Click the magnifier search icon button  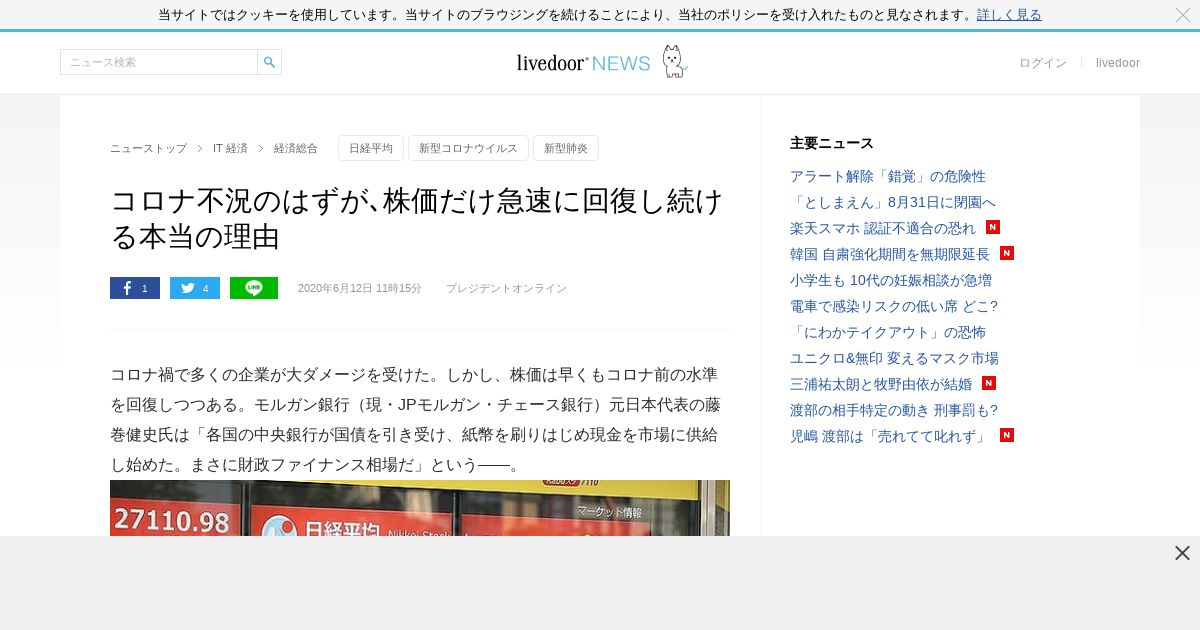[x=269, y=62]
